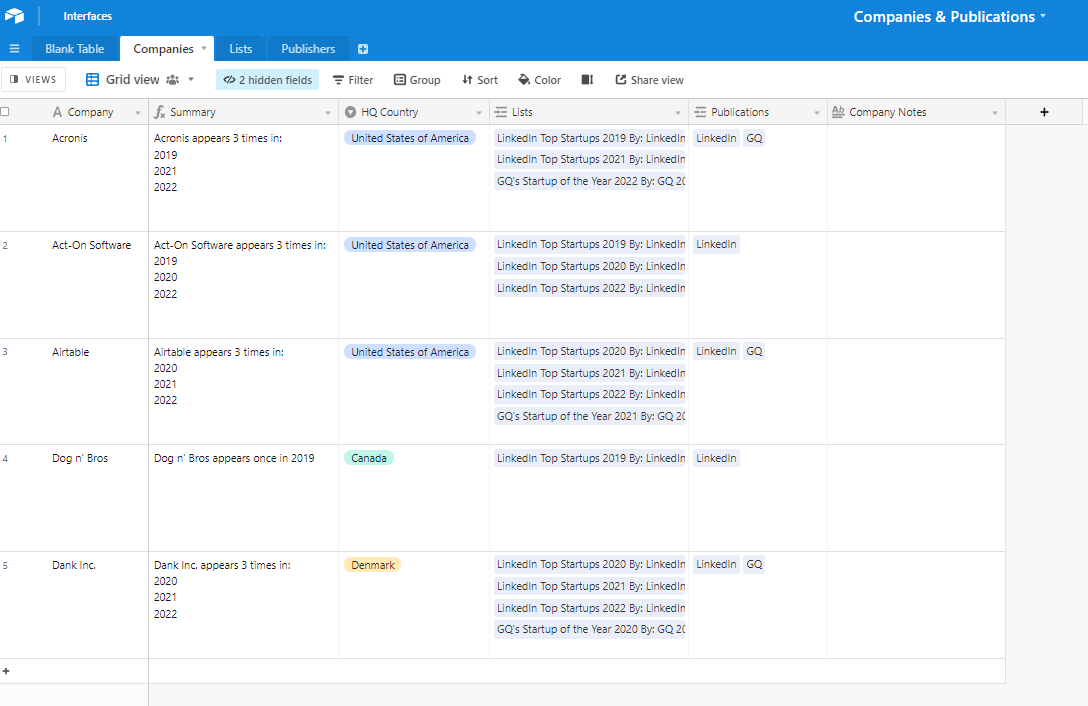Select the Canada country tag
1088x706 pixels.
tap(368, 458)
